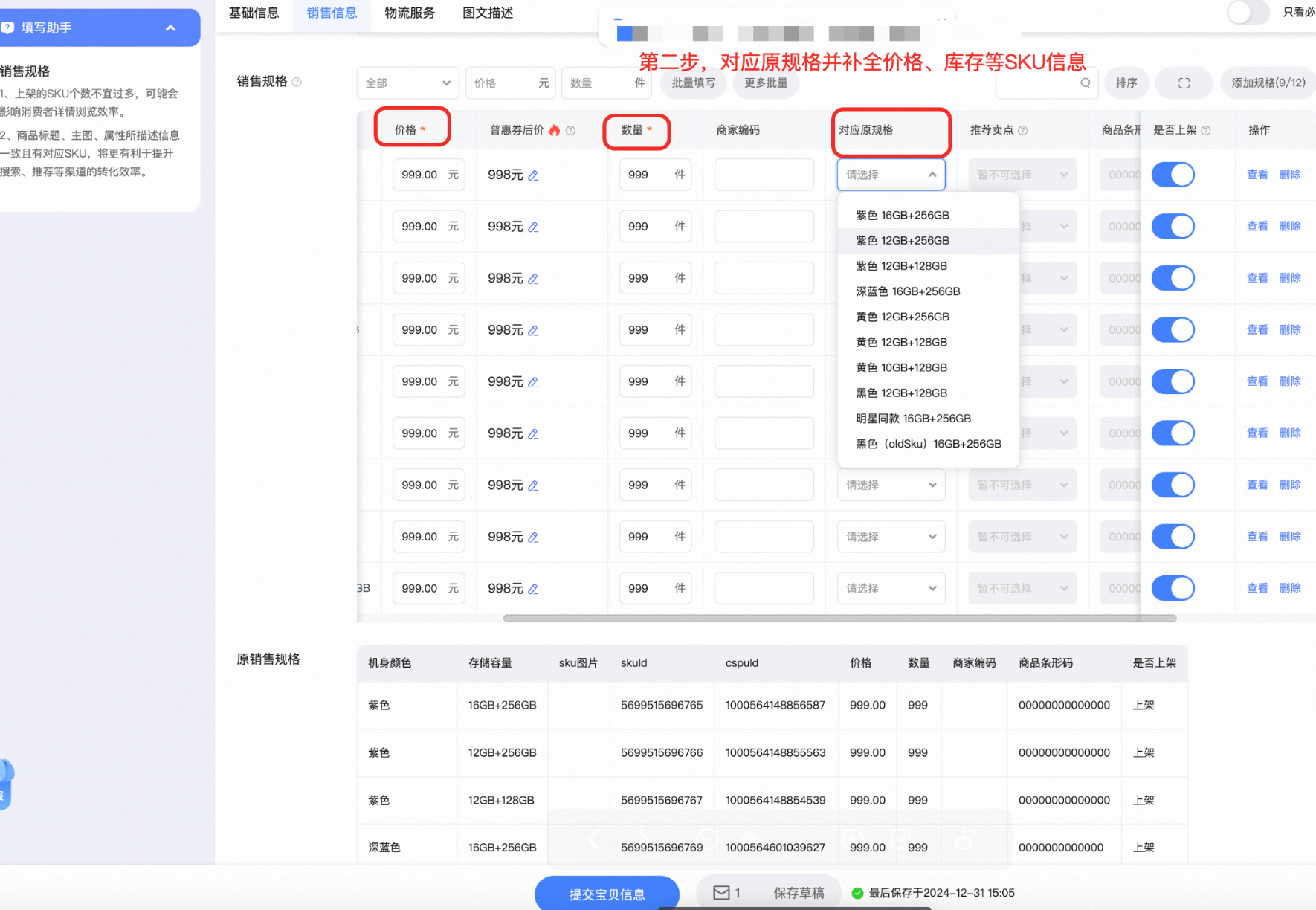Click cspuId 1000564601039627 cell

point(775,848)
